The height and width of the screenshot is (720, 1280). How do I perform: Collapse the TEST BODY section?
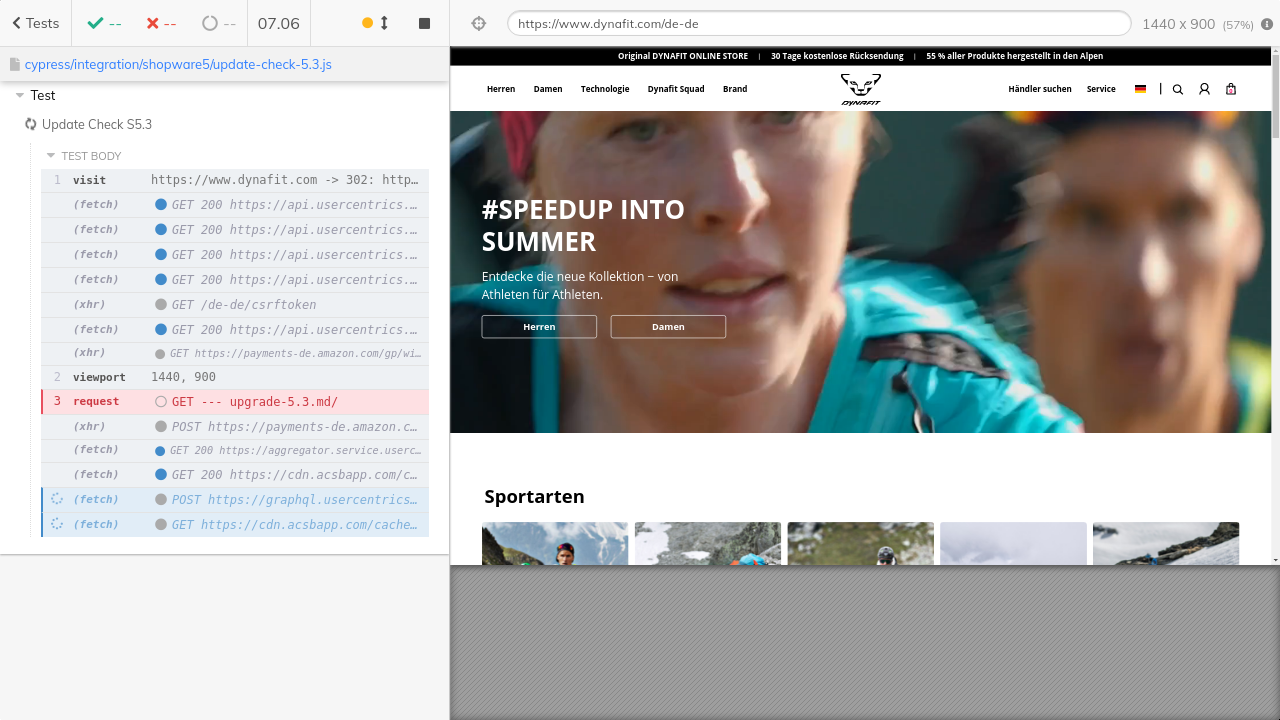51,156
